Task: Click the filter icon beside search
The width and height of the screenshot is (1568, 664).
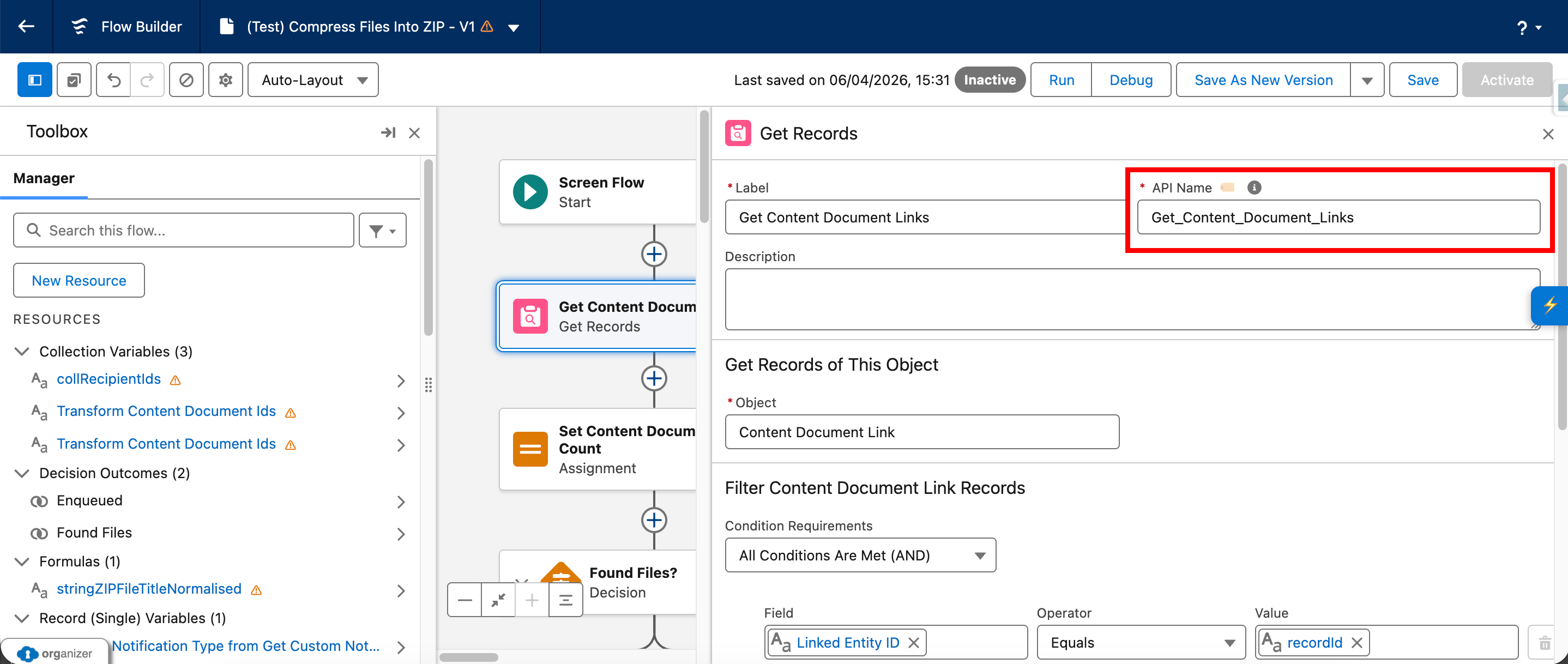Action: click(382, 231)
